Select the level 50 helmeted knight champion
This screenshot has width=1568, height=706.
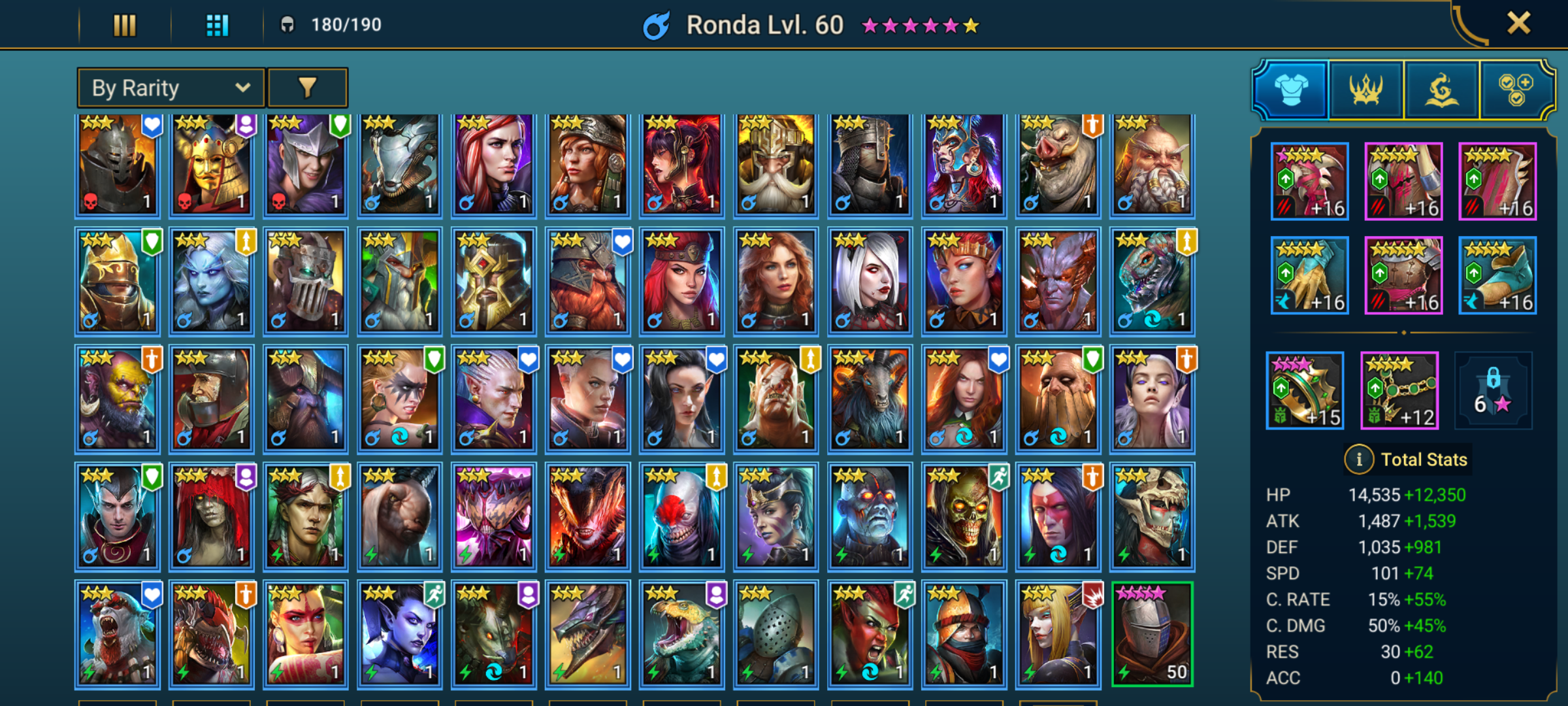(x=1152, y=634)
